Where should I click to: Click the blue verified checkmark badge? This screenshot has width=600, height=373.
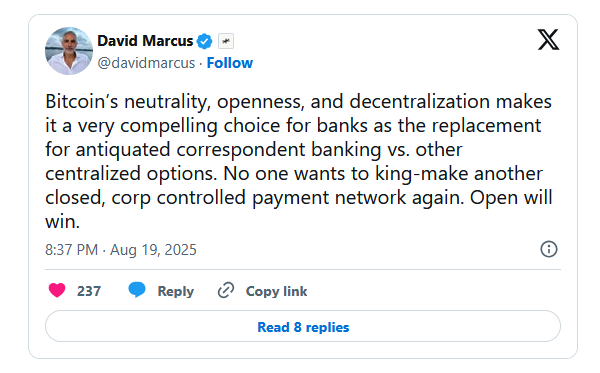[x=205, y=41]
